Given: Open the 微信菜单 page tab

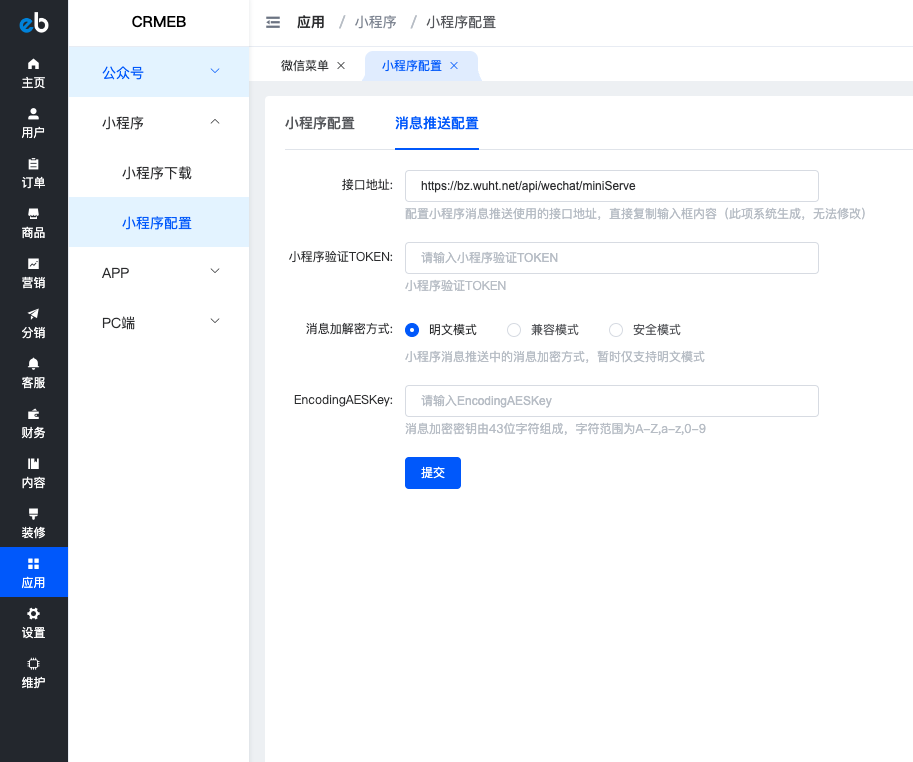Looking at the screenshot, I should pyautogui.click(x=305, y=65).
